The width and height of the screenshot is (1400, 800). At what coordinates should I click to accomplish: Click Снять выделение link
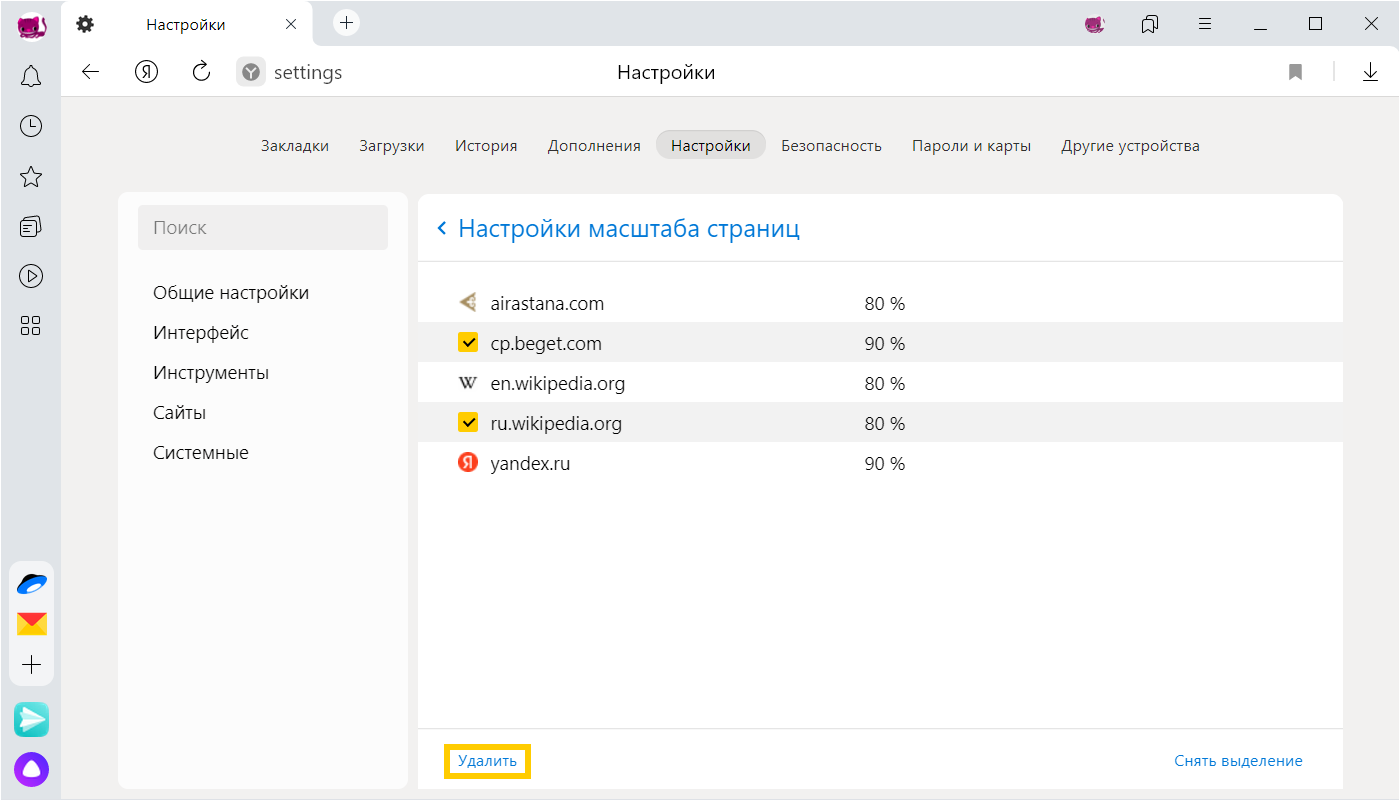click(1238, 761)
